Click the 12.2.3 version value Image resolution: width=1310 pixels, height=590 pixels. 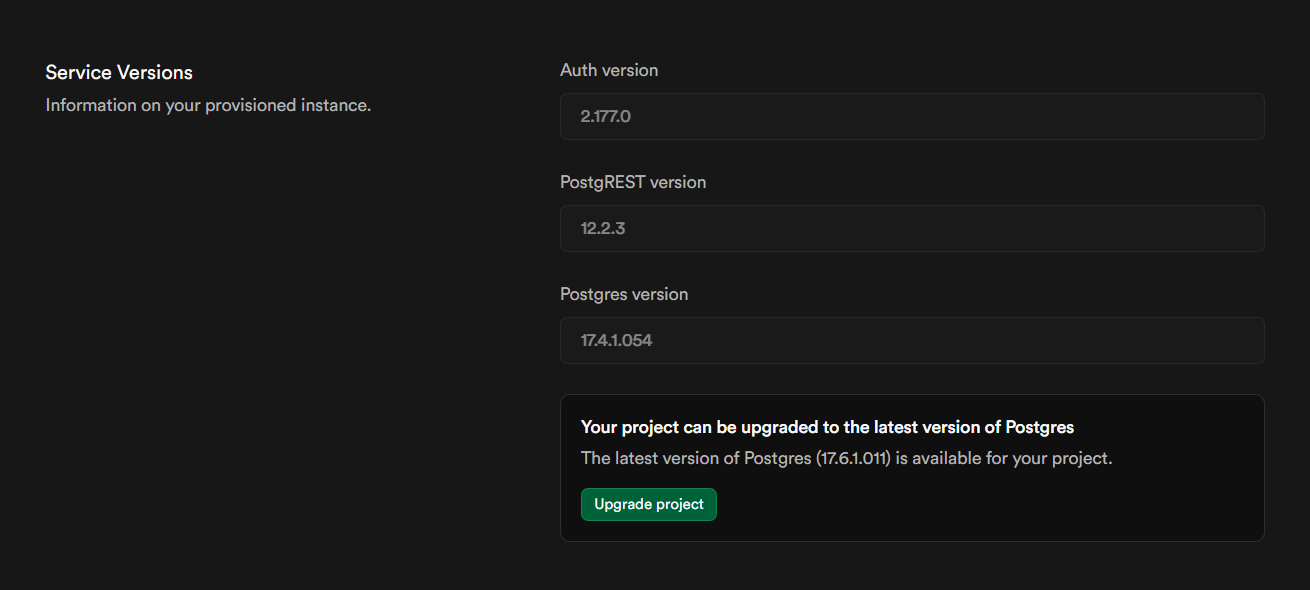click(602, 229)
